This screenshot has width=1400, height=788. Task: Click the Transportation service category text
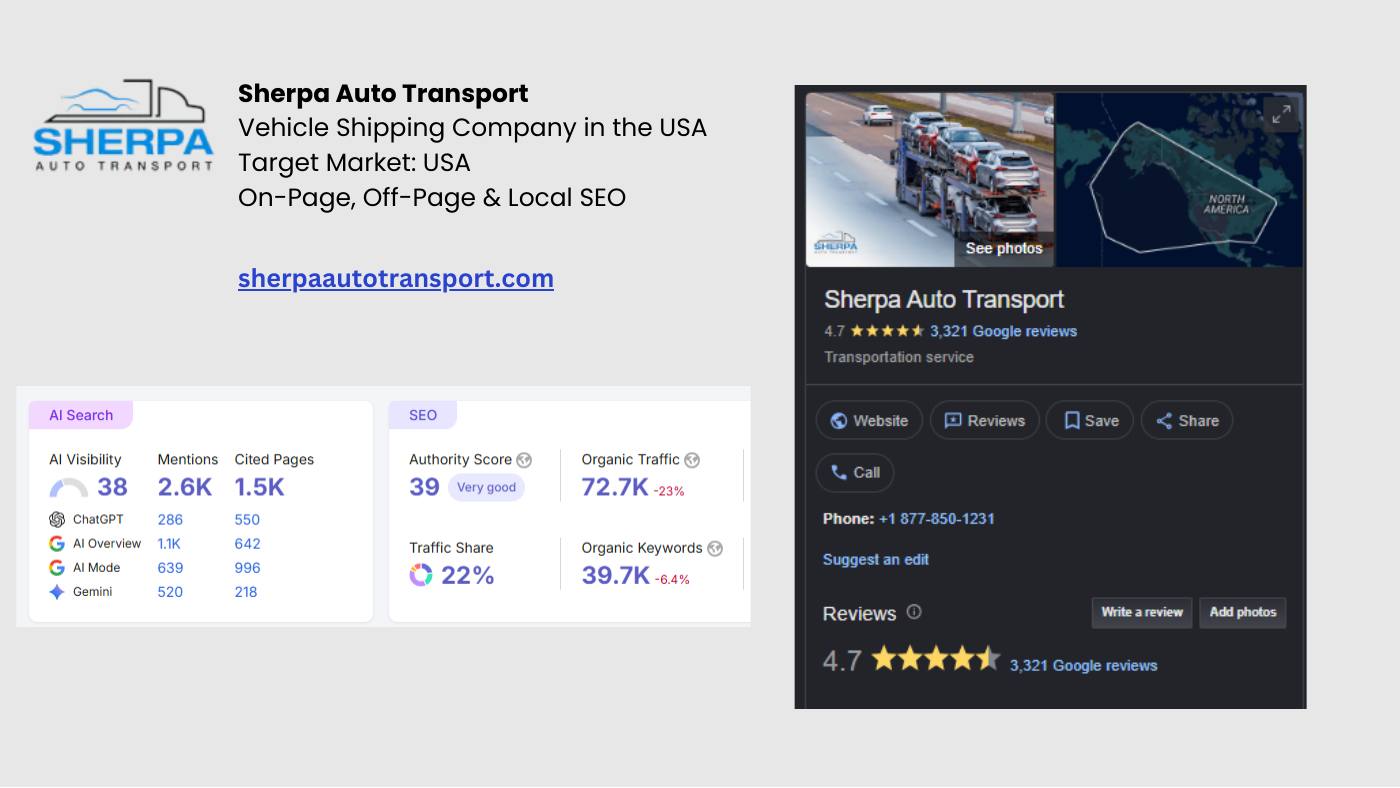click(x=899, y=357)
